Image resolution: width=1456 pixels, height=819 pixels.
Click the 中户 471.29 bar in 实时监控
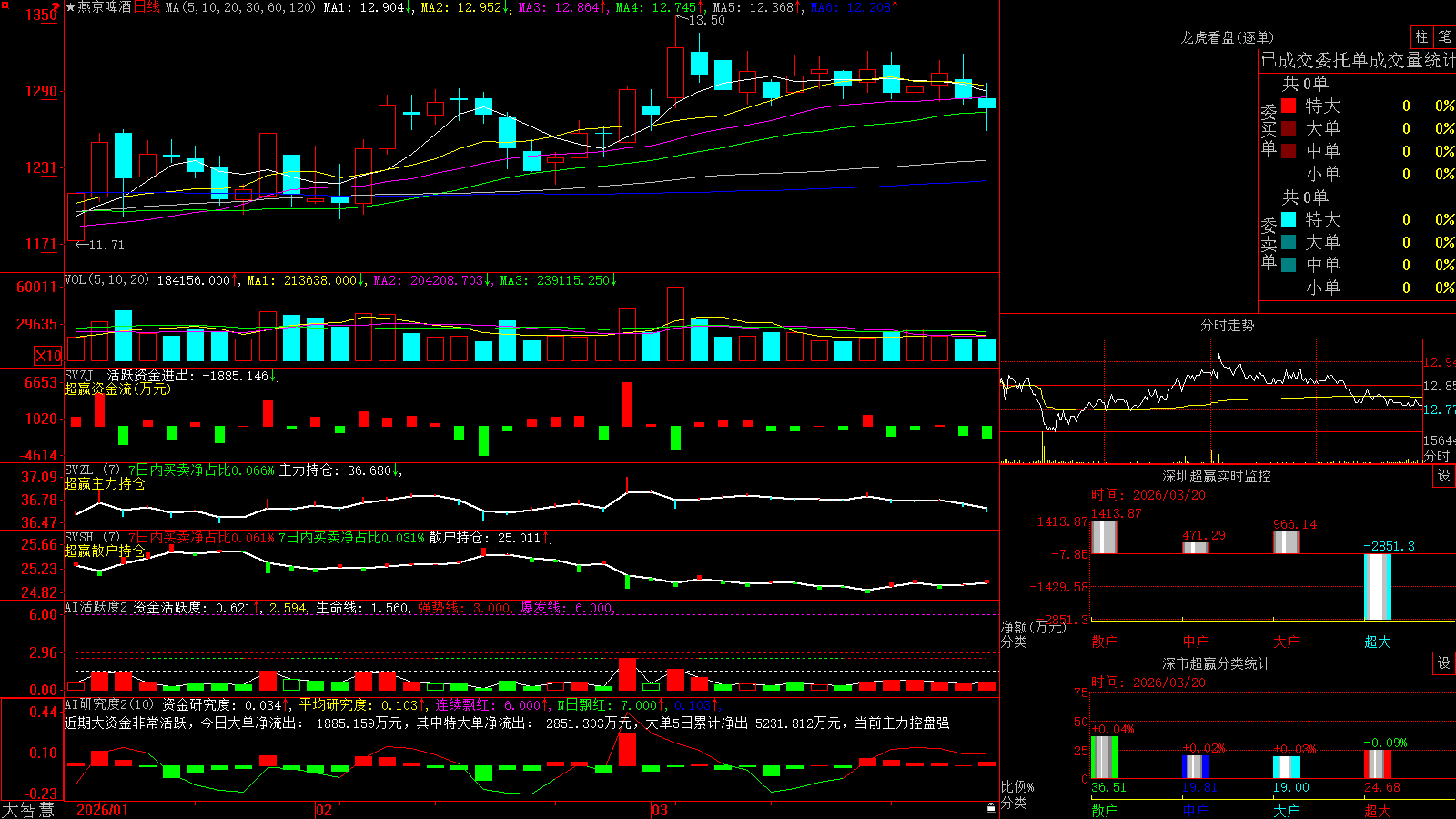[x=1195, y=547]
